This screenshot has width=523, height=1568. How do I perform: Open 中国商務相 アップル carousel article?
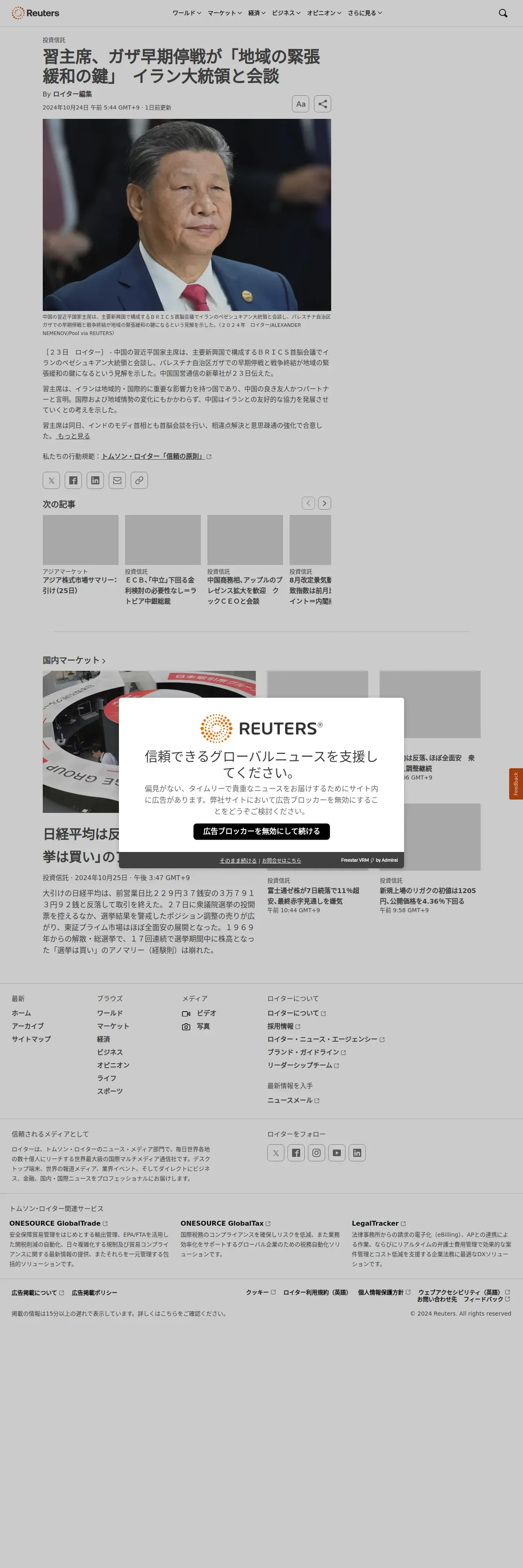[x=245, y=590]
